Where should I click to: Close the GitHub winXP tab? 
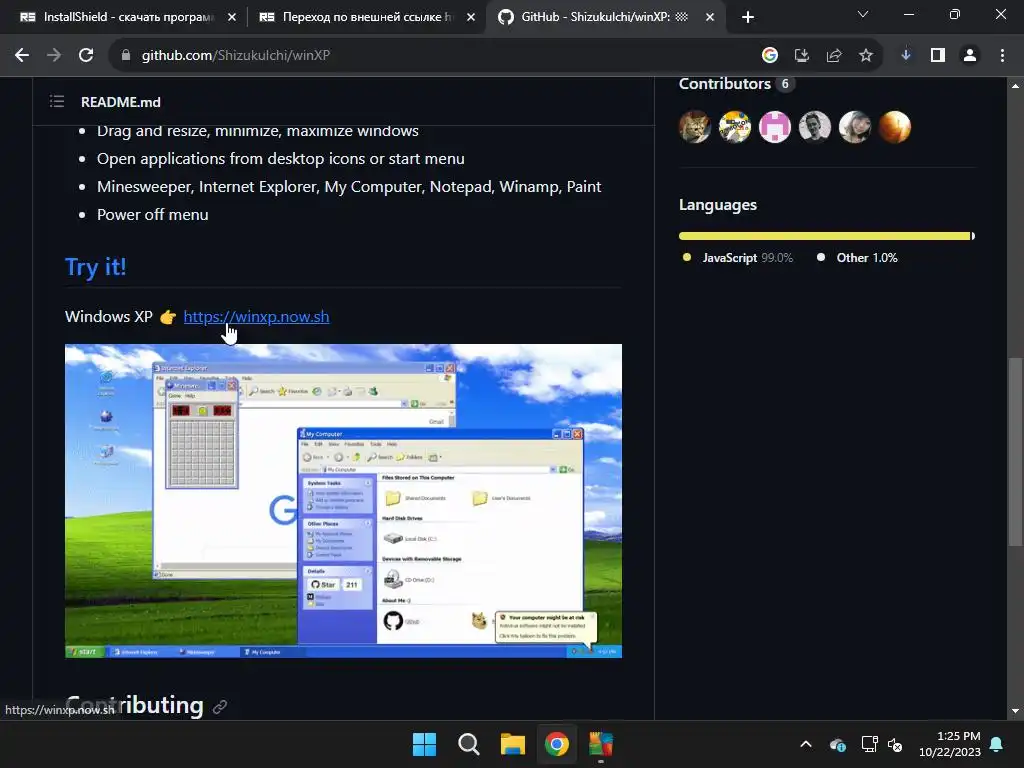(710, 18)
